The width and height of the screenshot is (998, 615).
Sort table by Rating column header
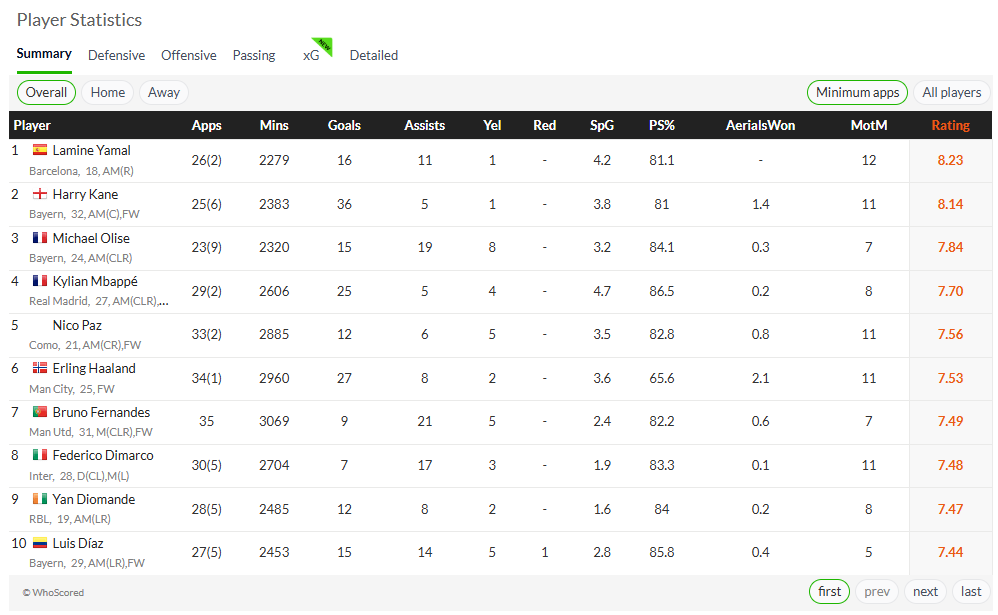click(950, 125)
